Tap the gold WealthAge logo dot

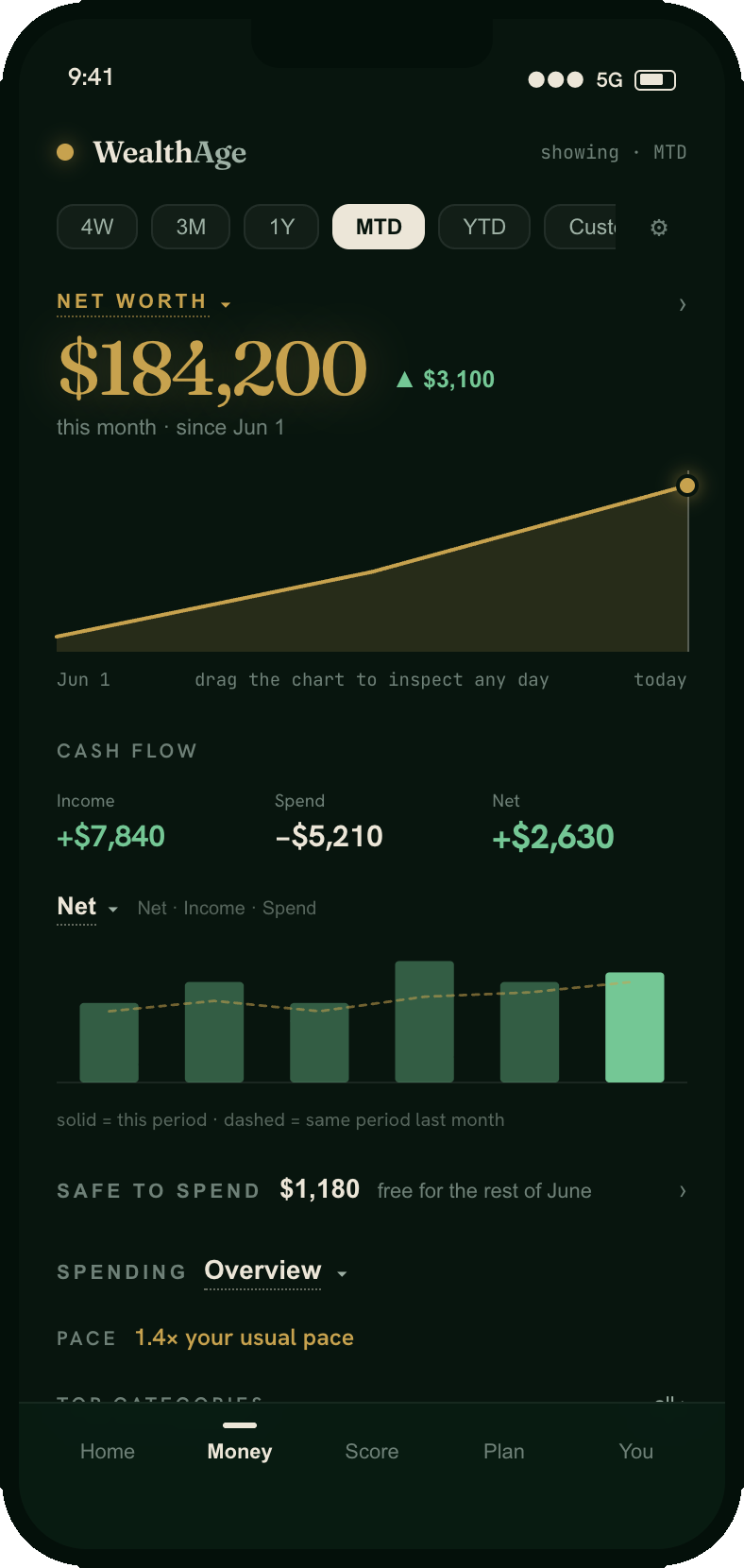(x=65, y=152)
